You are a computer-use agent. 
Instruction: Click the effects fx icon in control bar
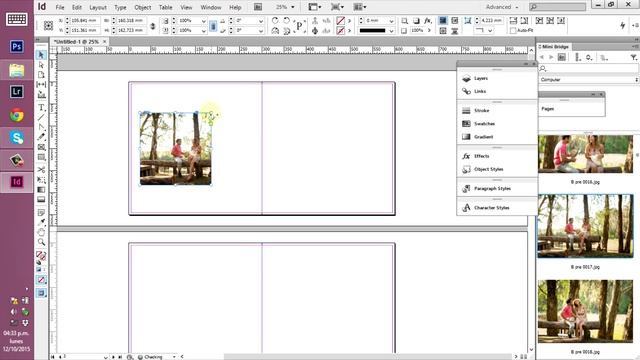coord(427,20)
